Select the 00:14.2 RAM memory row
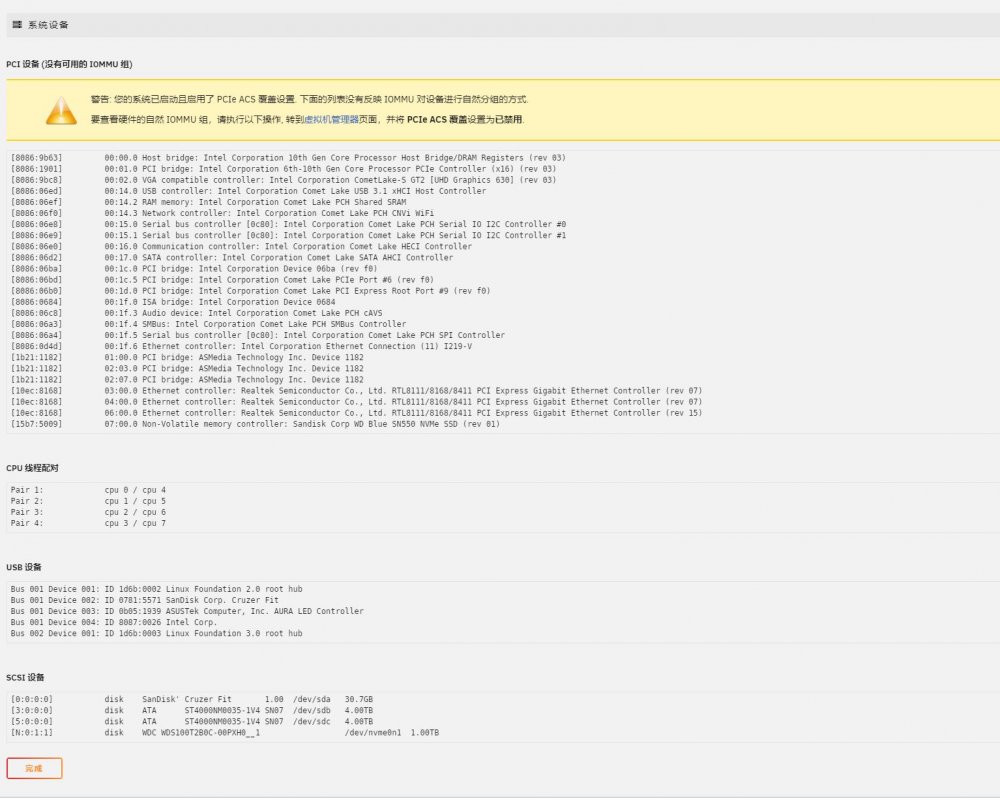Image resolution: width=1000 pixels, height=798 pixels. (x=209, y=202)
